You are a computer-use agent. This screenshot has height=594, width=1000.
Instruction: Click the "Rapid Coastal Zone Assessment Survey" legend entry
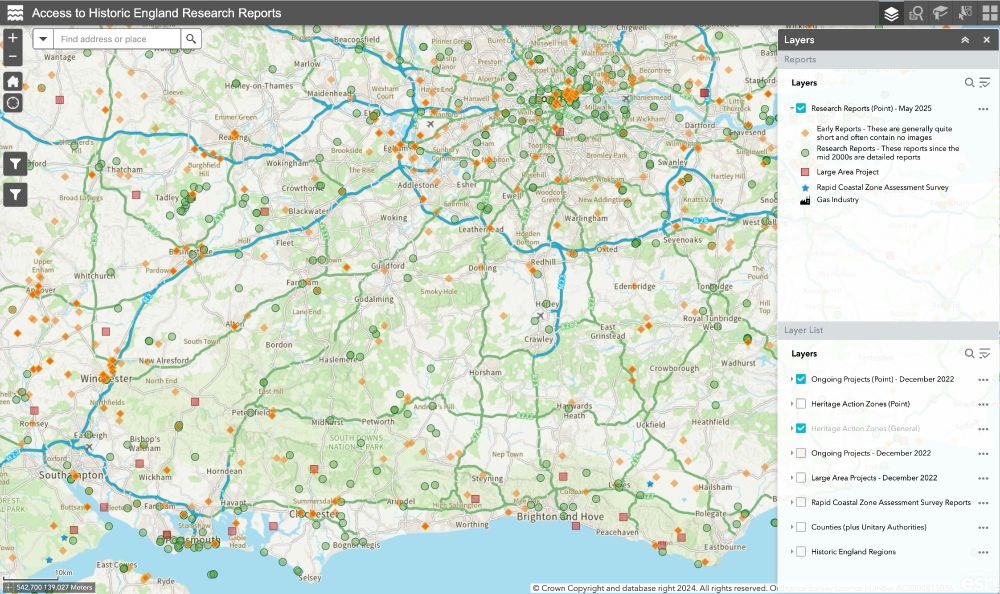tap(882, 188)
